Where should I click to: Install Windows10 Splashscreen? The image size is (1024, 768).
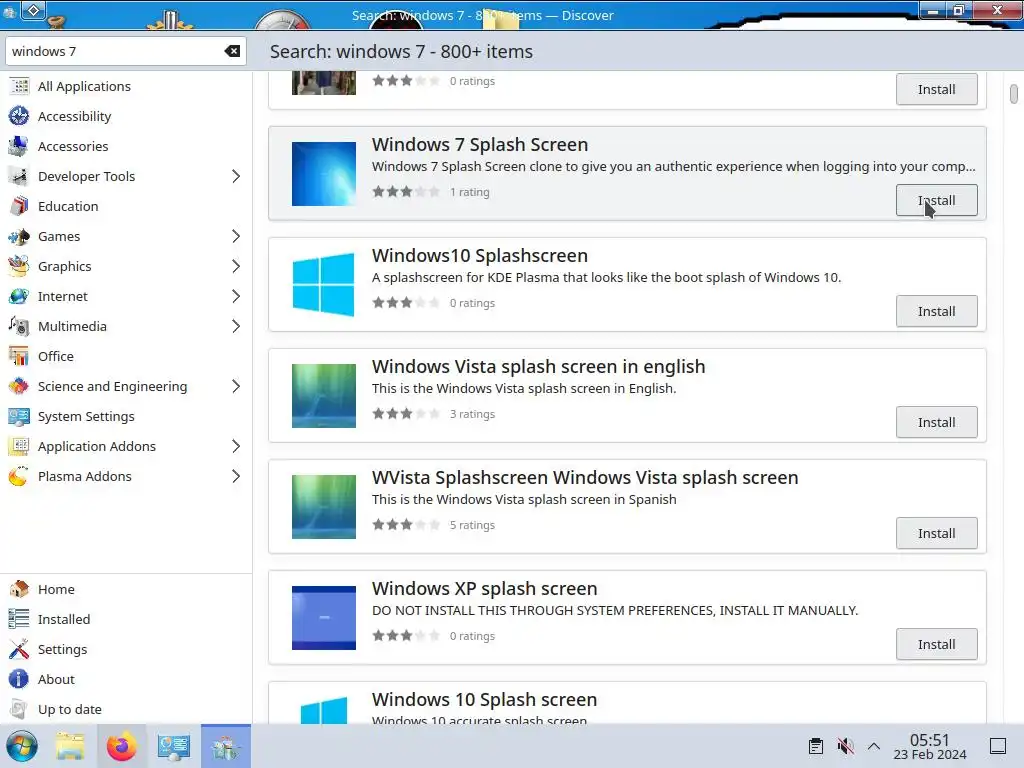click(936, 312)
